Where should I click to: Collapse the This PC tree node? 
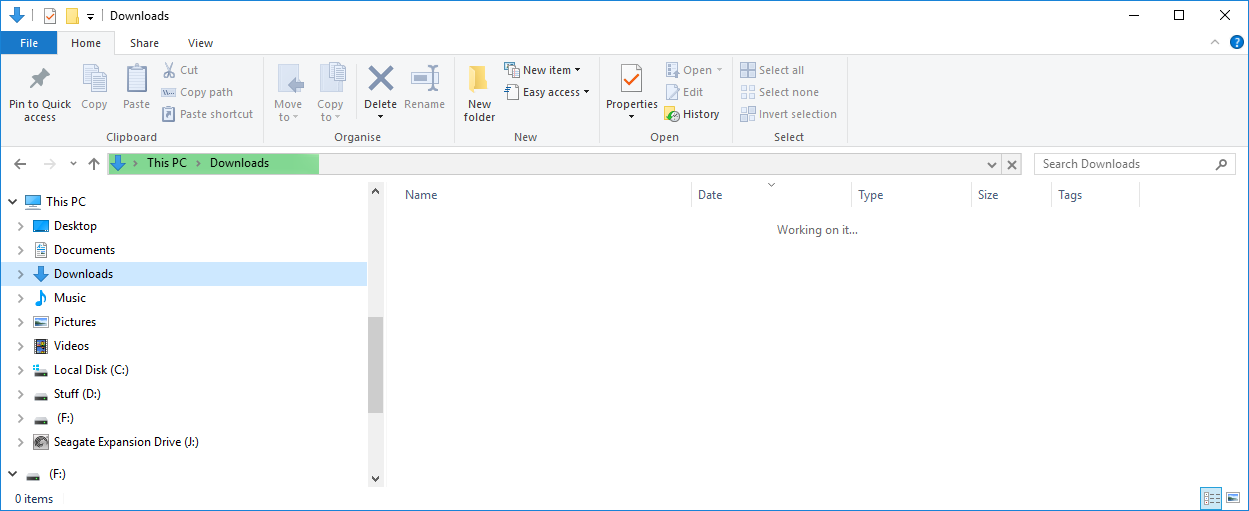point(13,202)
